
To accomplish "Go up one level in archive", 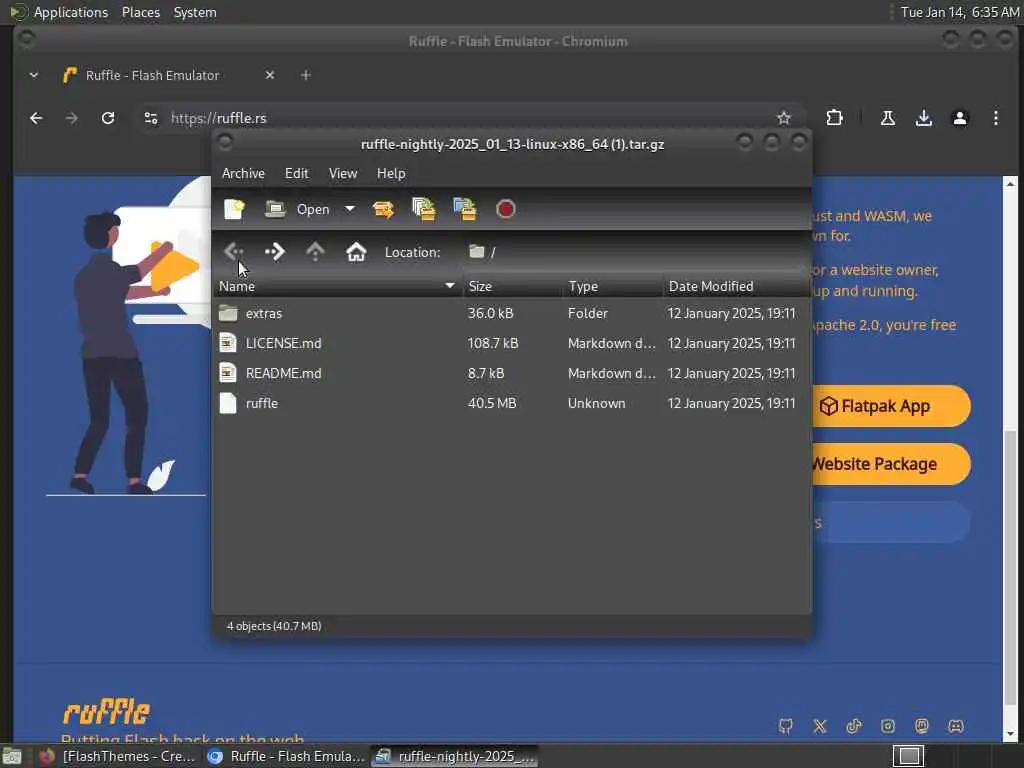I will (x=315, y=251).
